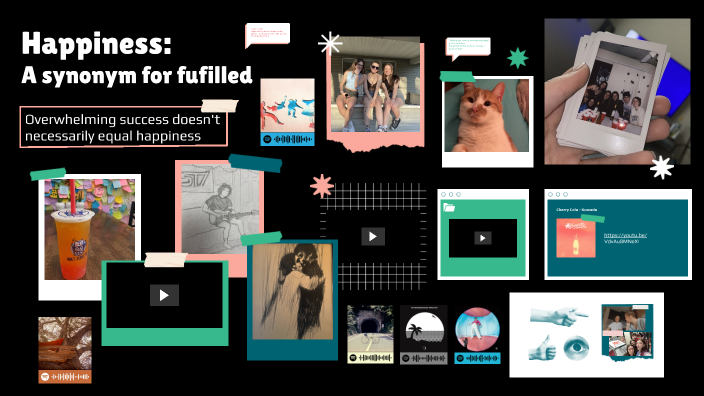This screenshot has width=704, height=396.
Task: Select the circular pink album cover
Action: 477,329
